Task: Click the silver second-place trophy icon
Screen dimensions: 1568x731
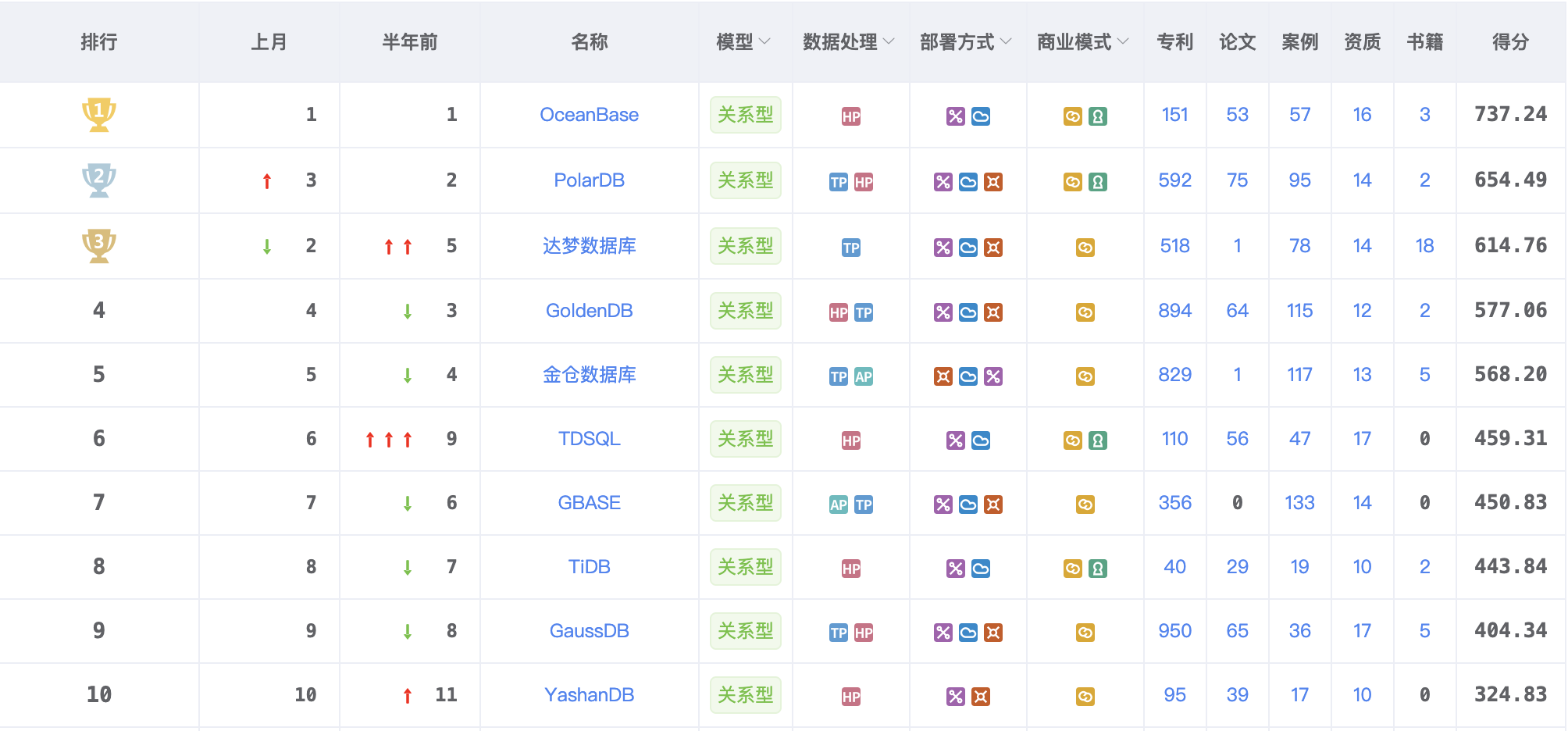Action: tap(99, 180)
